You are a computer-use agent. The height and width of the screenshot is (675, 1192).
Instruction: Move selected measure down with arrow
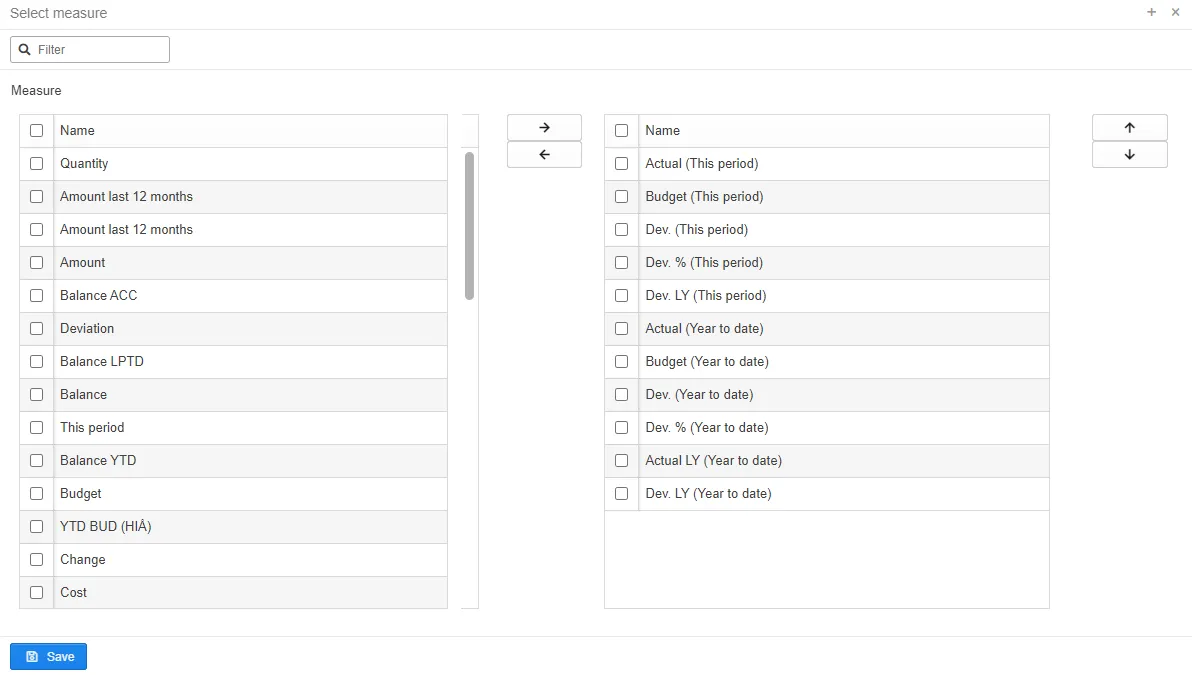(x=1129, y=154)
